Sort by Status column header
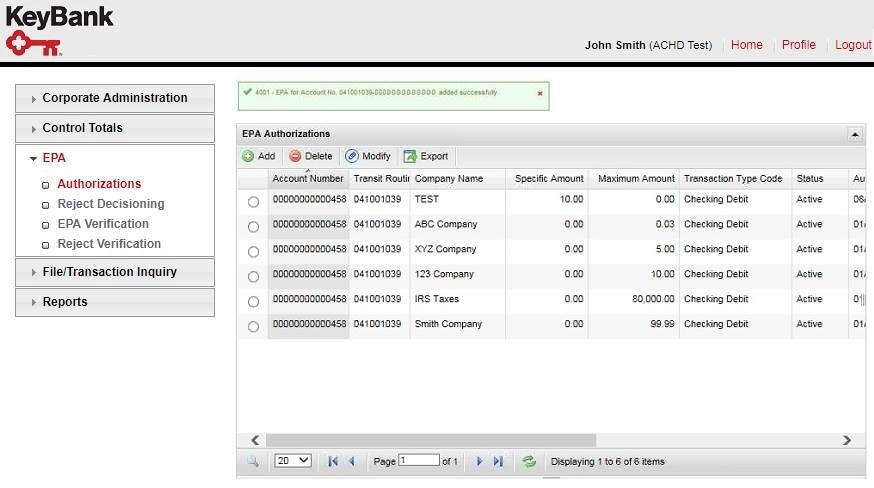This screenshot has width=874, height=488. [819, 178]
